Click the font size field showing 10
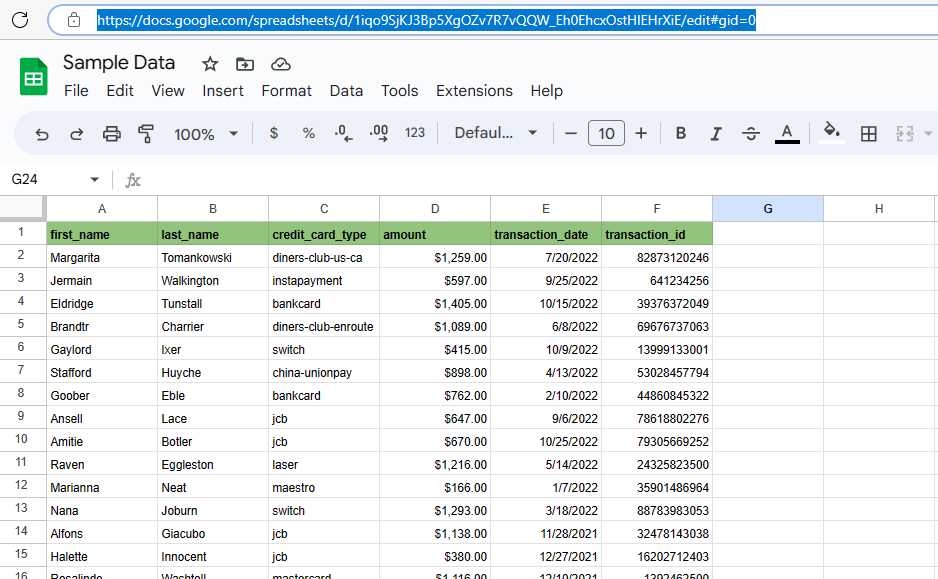 (x=606, y=133)
